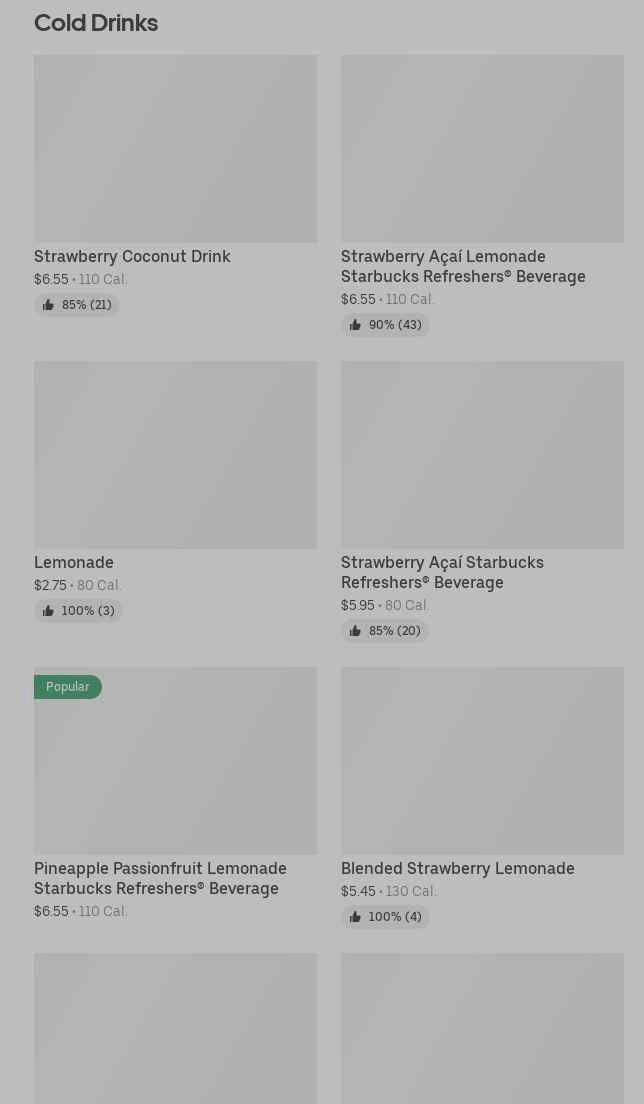Open Pineapple Passionfruit Lemonade Refreshers title
The width and height of the screenshot is (644, 1104).
(160, 878)
